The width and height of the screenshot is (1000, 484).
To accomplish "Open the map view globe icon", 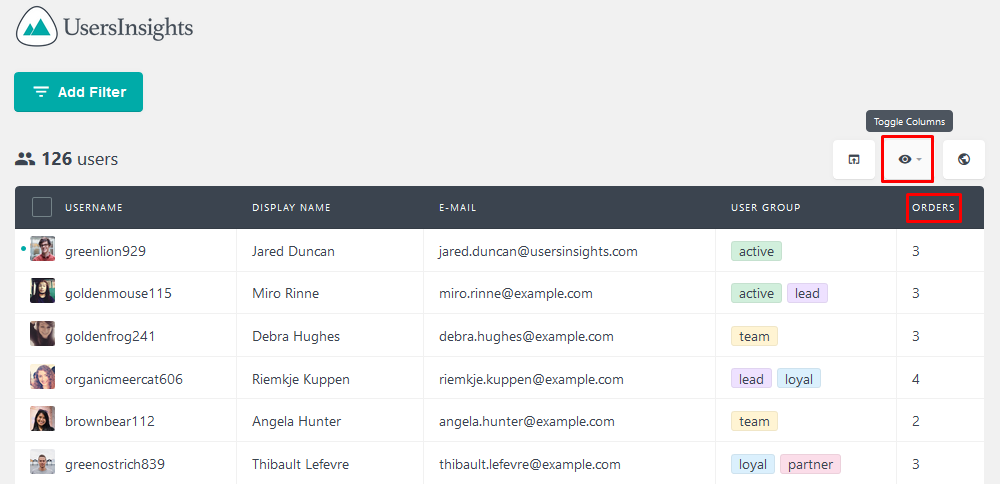I will (964, 159).
